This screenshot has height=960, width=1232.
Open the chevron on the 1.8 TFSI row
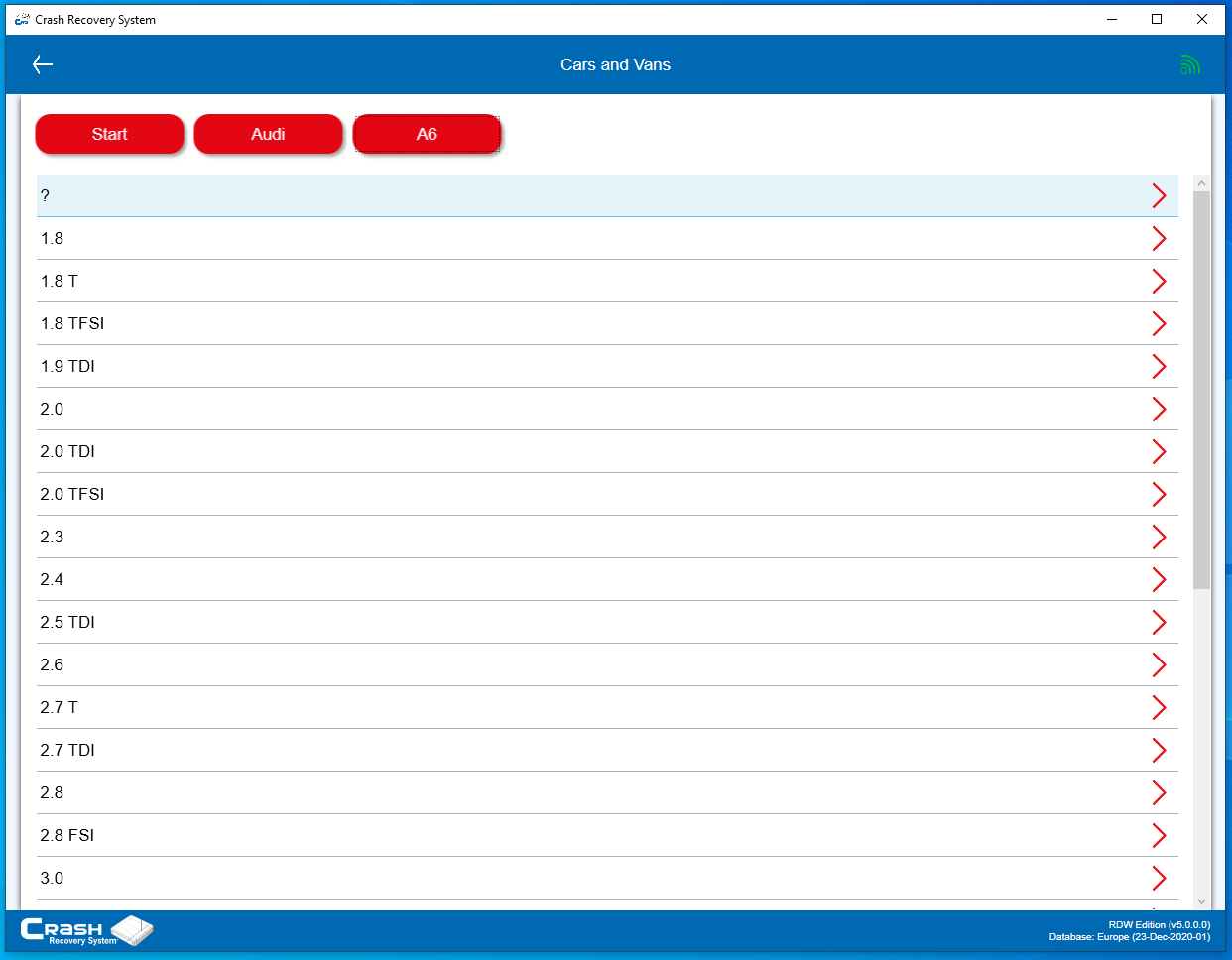1159,323
